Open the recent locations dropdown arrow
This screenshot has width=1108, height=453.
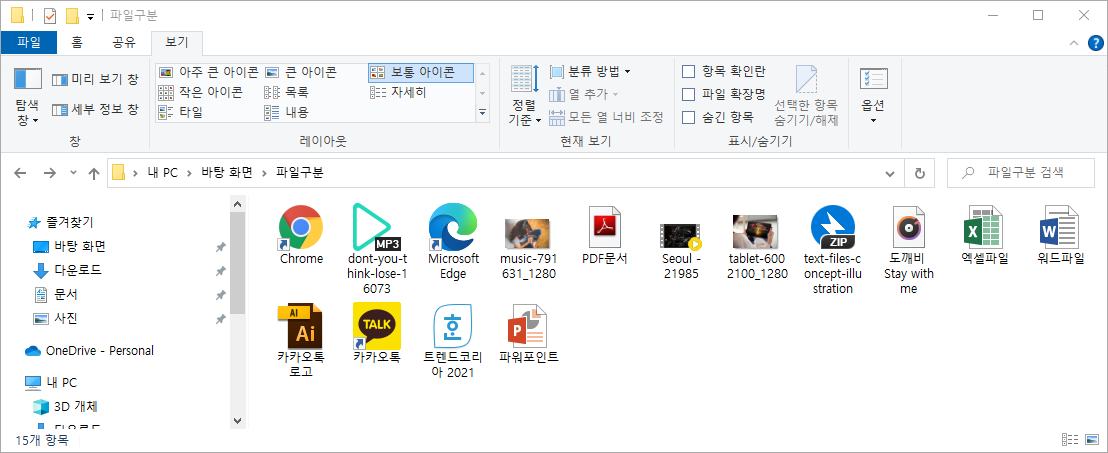[73, 173]
